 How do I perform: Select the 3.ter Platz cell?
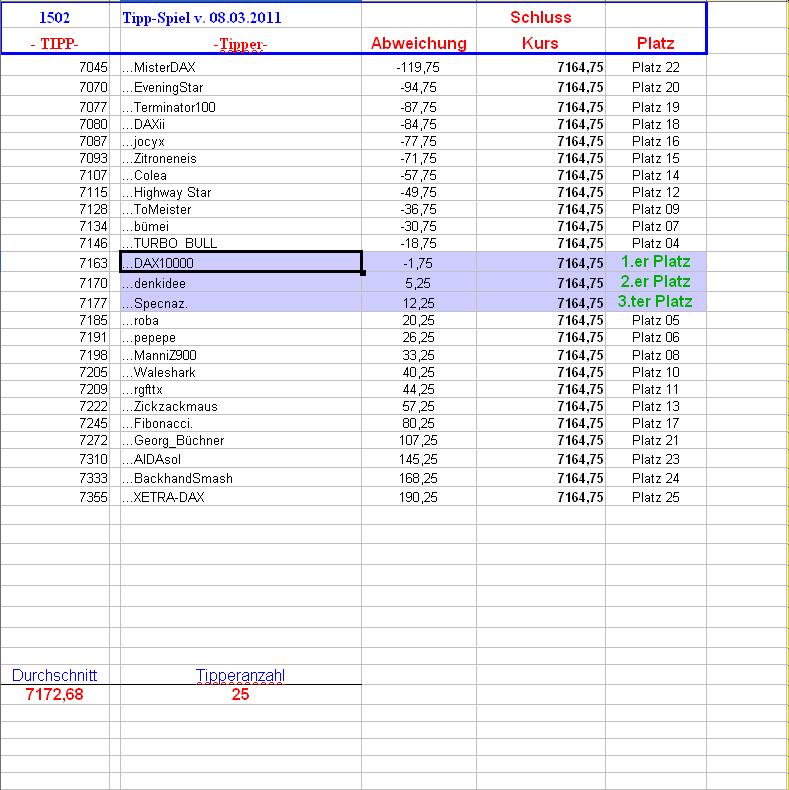(x=655, y=301)
